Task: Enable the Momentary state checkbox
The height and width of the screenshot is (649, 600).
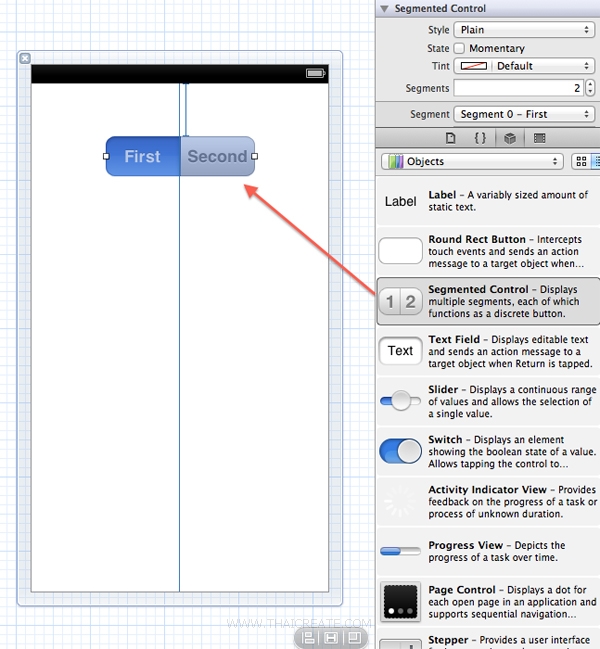Action: [x=459, y=48]
